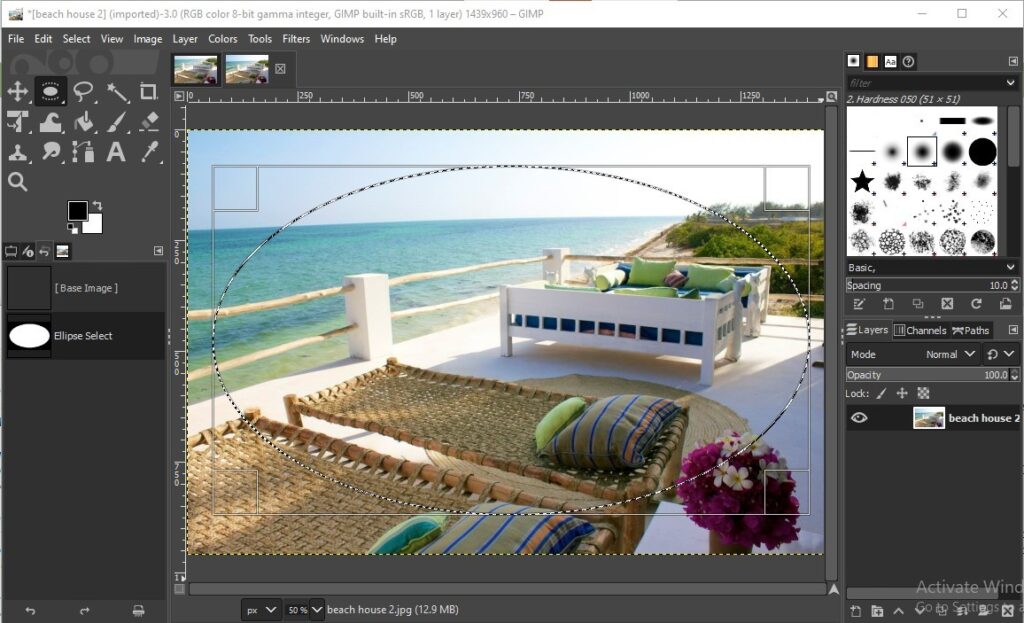Activate the Crop tool

[149, 92]
